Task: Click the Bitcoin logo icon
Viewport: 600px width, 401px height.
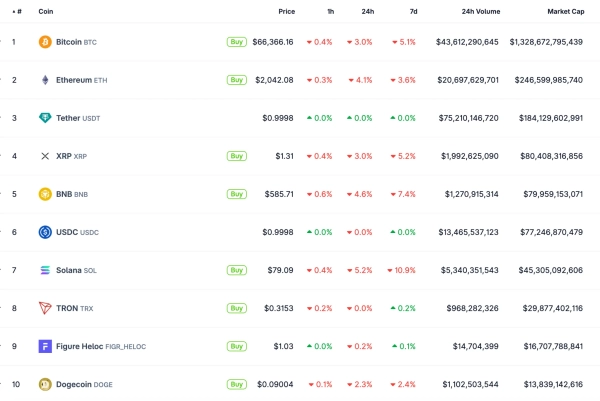Action: tap(44, 42)
